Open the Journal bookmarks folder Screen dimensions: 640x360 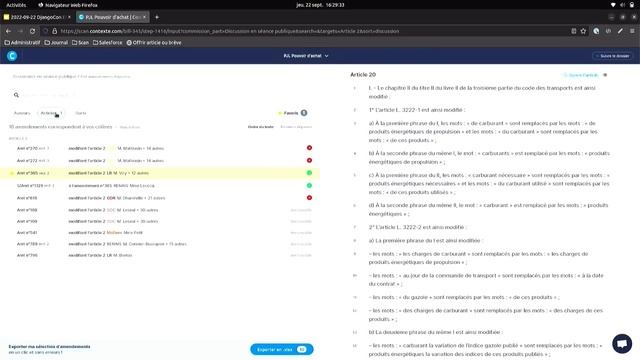pyautogui.click(x=56, y=42)
